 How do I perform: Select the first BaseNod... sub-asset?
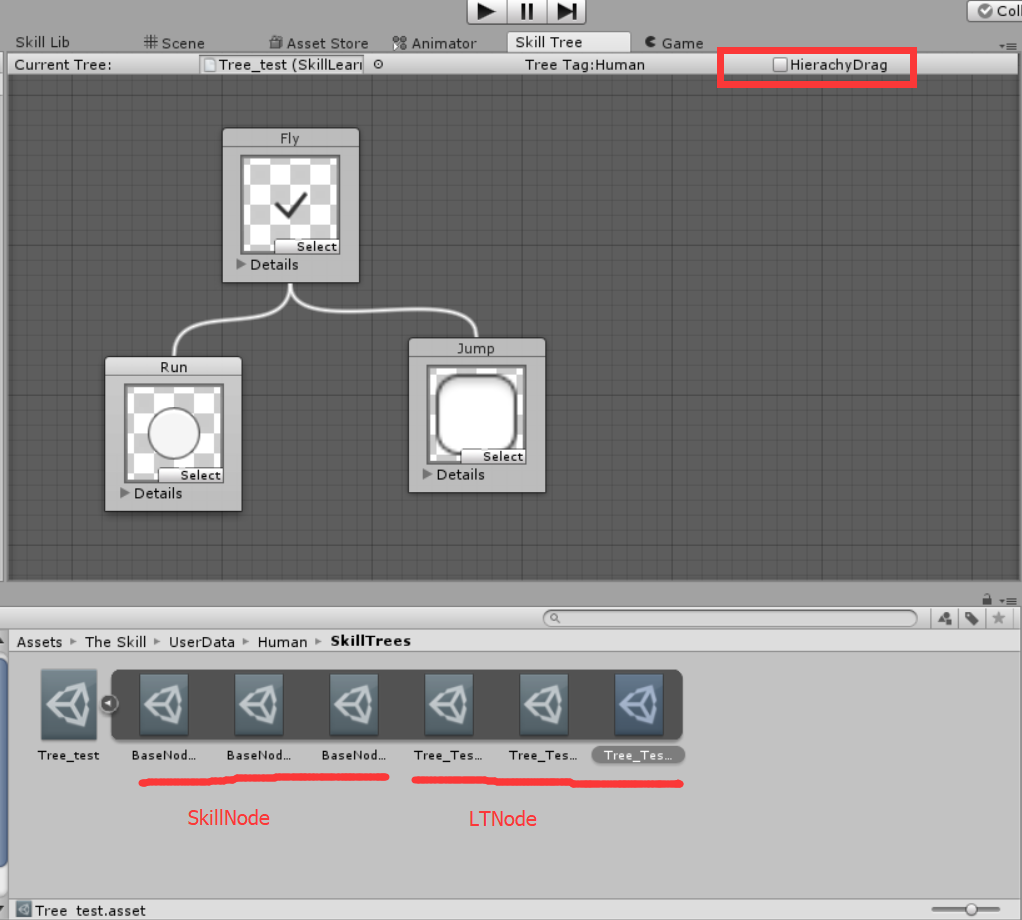(164, 704)
